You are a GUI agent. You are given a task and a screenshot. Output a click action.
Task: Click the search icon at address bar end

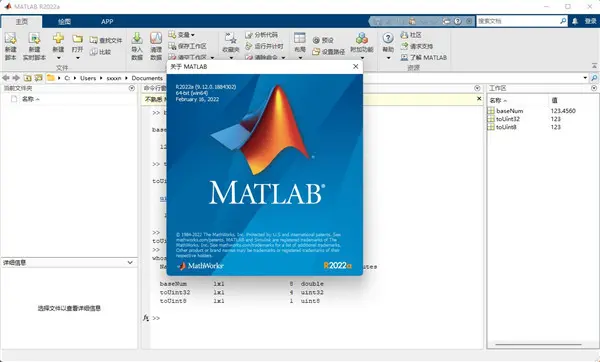(x=594, y=78)
